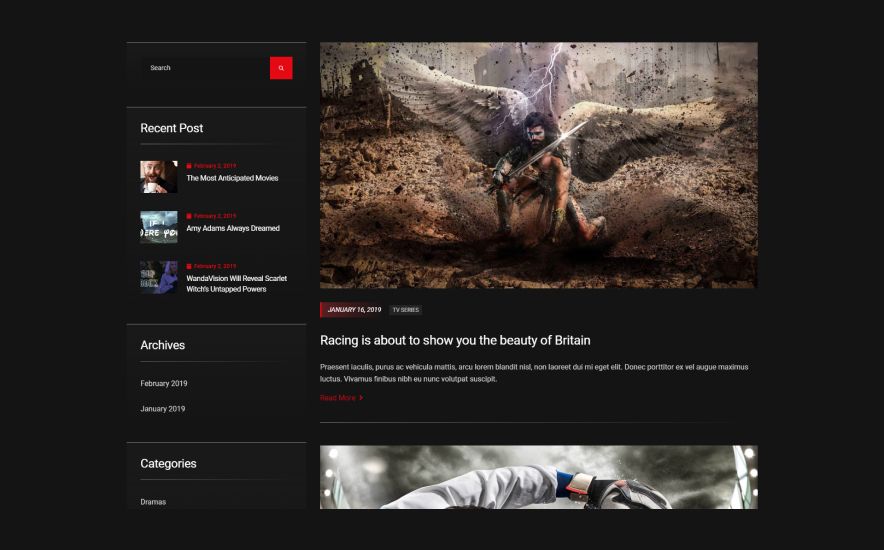Open Amy Adams Always Dreamed post link

coord(233,228)
